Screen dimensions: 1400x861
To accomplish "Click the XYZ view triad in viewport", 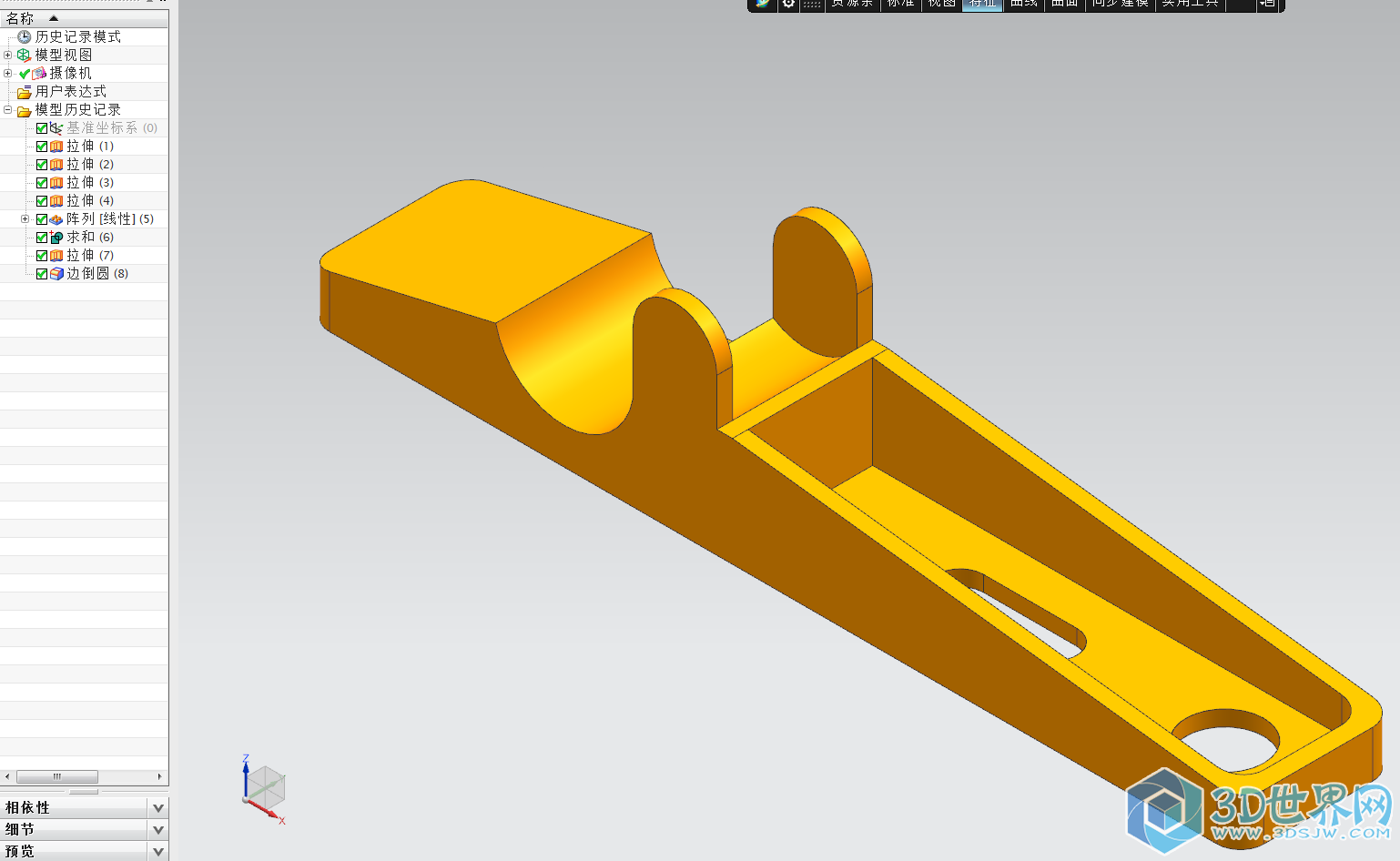I will [264, 790].
